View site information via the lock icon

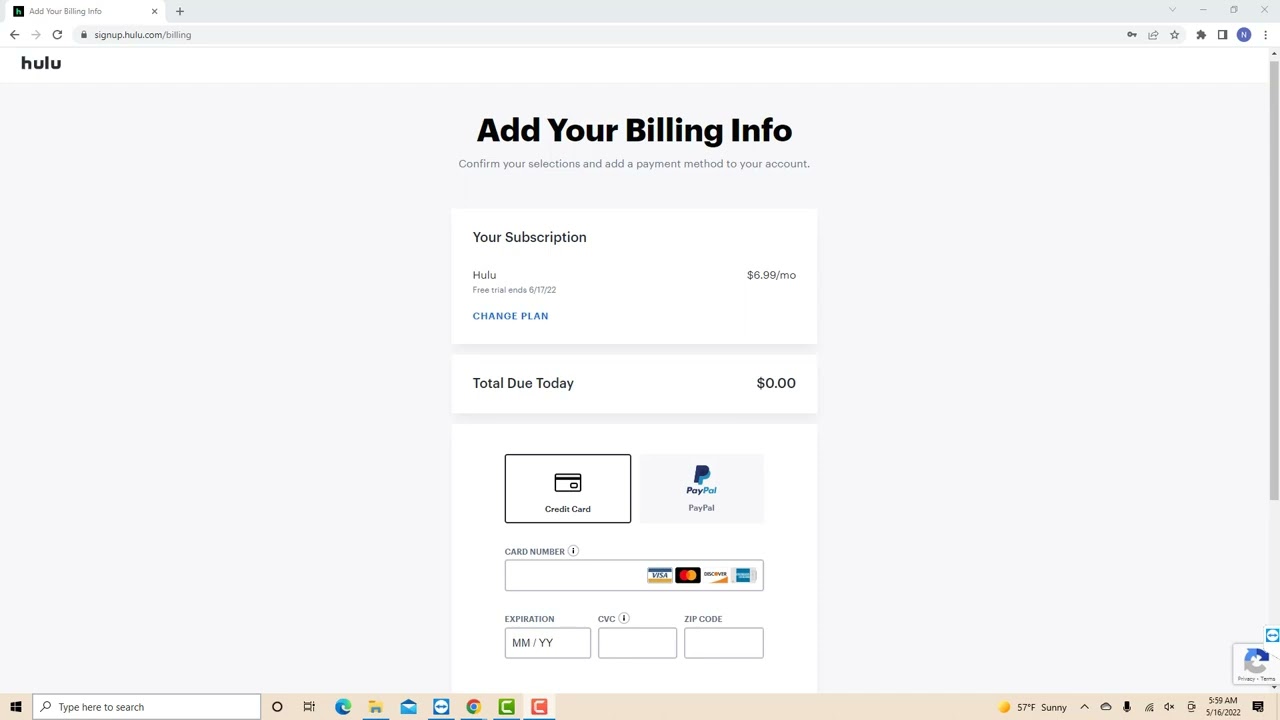(85, 35)
